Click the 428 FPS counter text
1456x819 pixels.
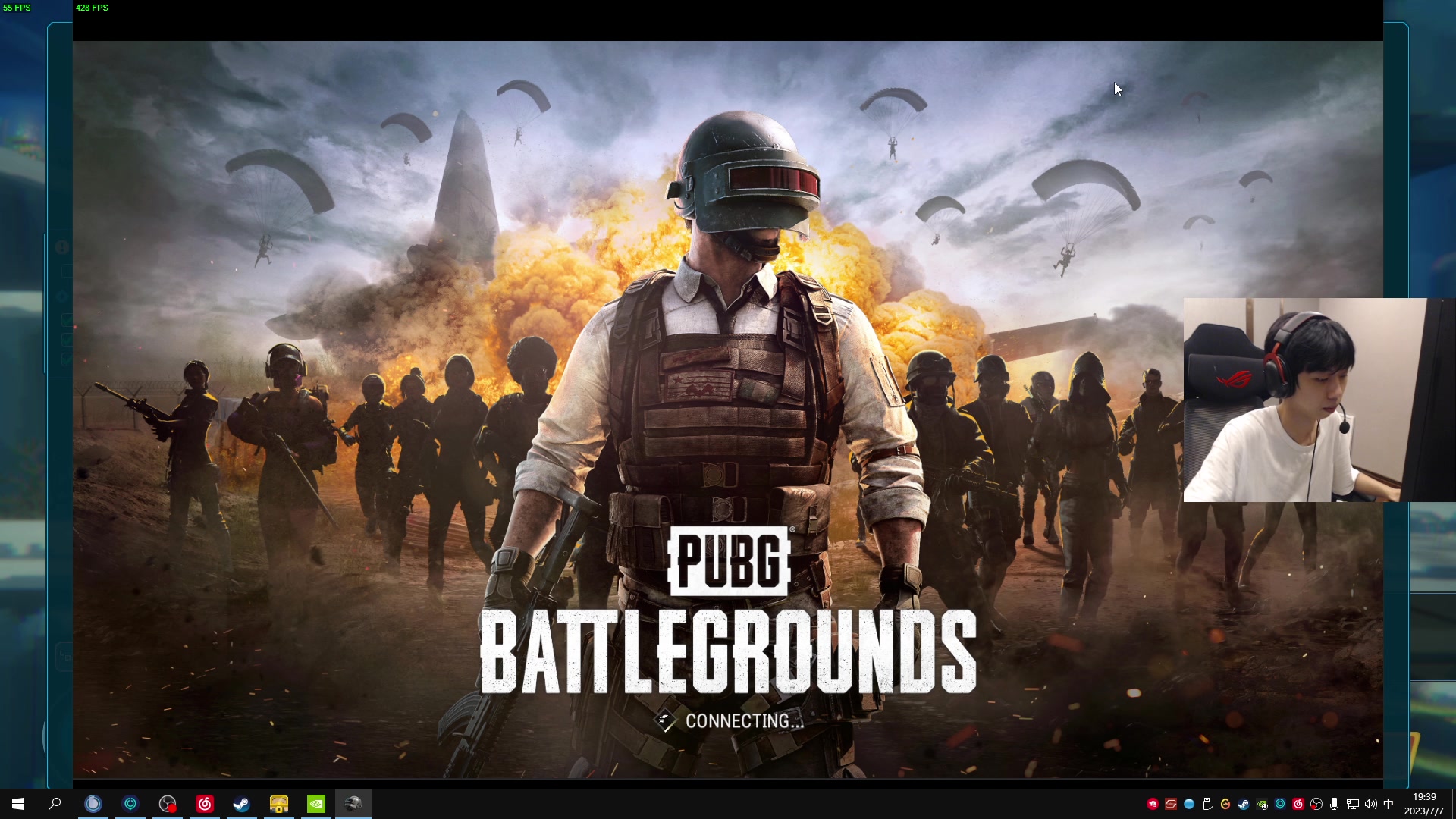(x=92, y=8)
